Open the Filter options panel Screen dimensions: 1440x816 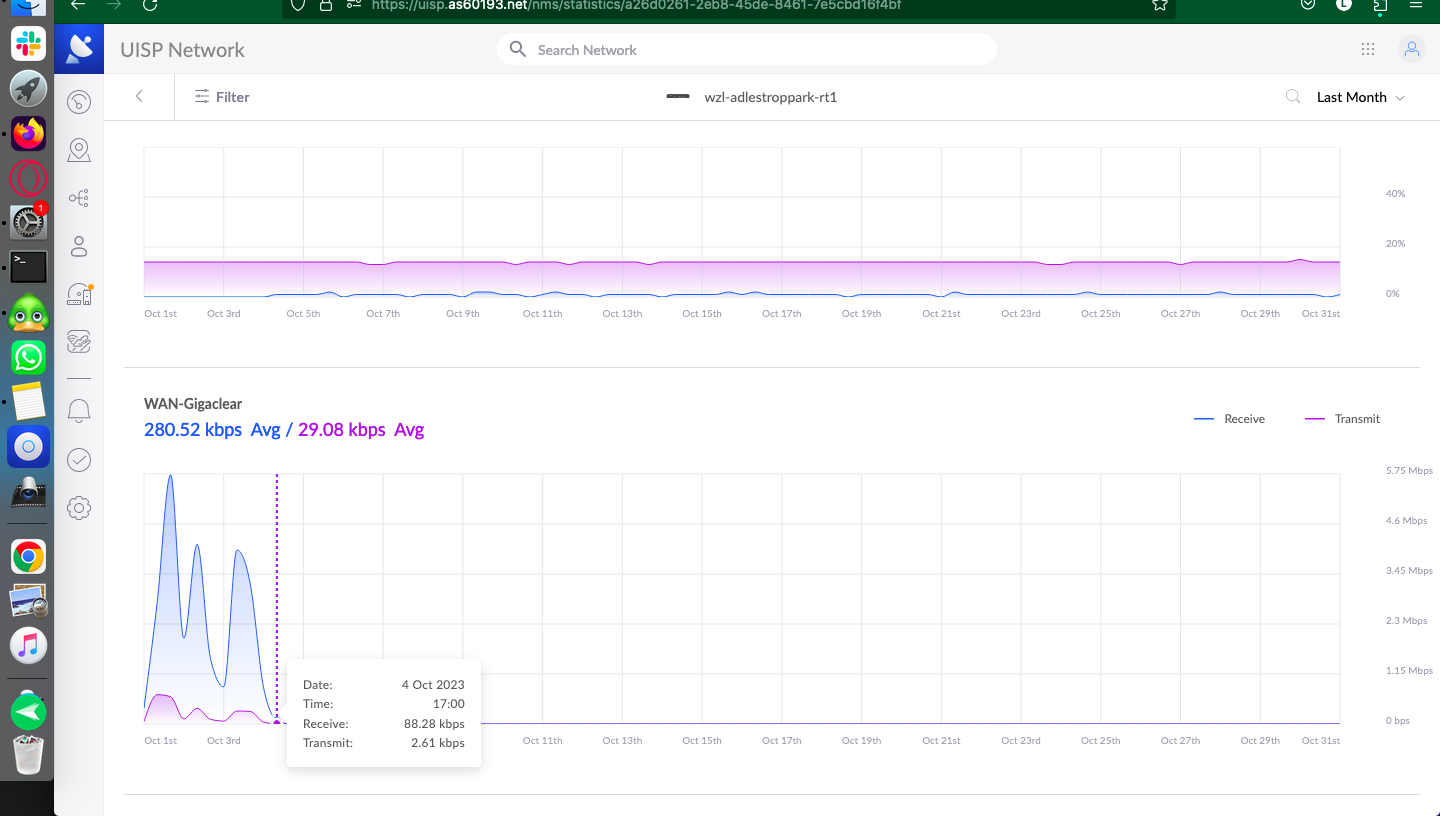click(x=222, y=97)
